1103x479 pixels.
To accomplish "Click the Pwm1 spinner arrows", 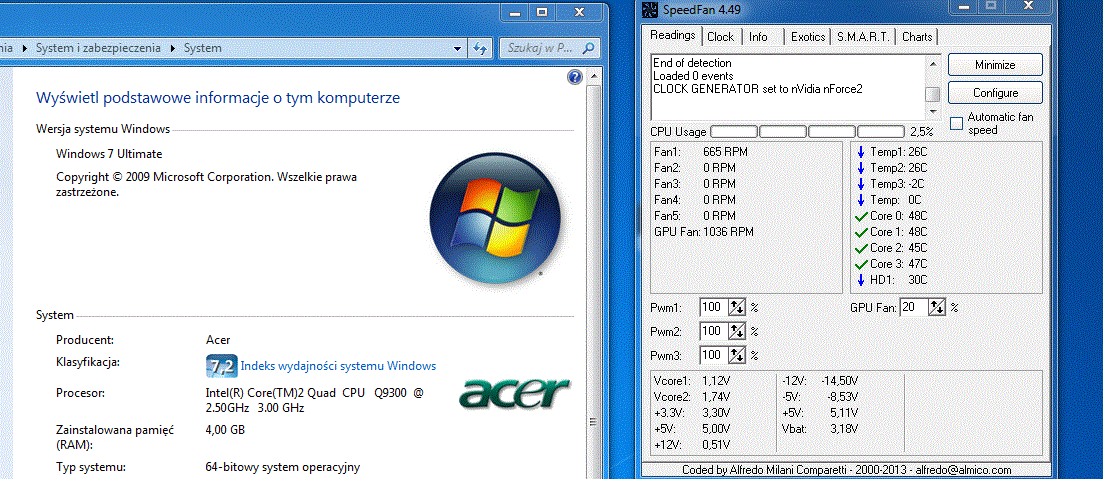I will pyautogui.click(x=737, y=307).
